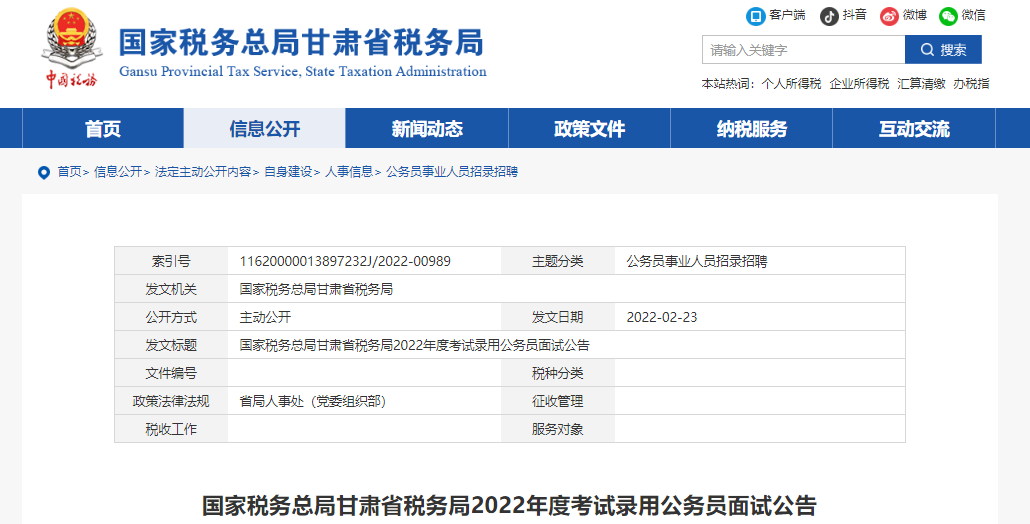Click value 省局人事处（党委组织部）
This screenshot has height=524, width=1030.
point(313,401)
